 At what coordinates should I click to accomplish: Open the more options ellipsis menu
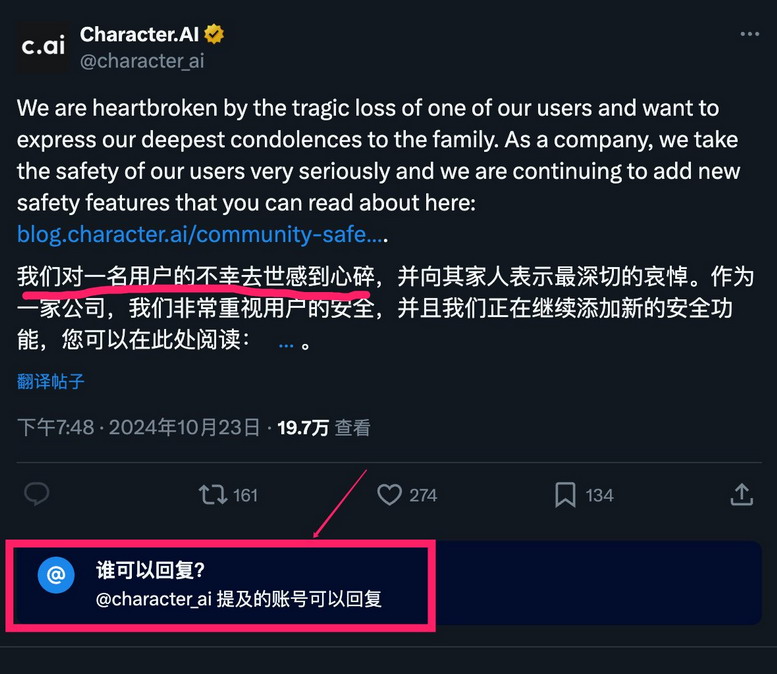tap(750, 34)
